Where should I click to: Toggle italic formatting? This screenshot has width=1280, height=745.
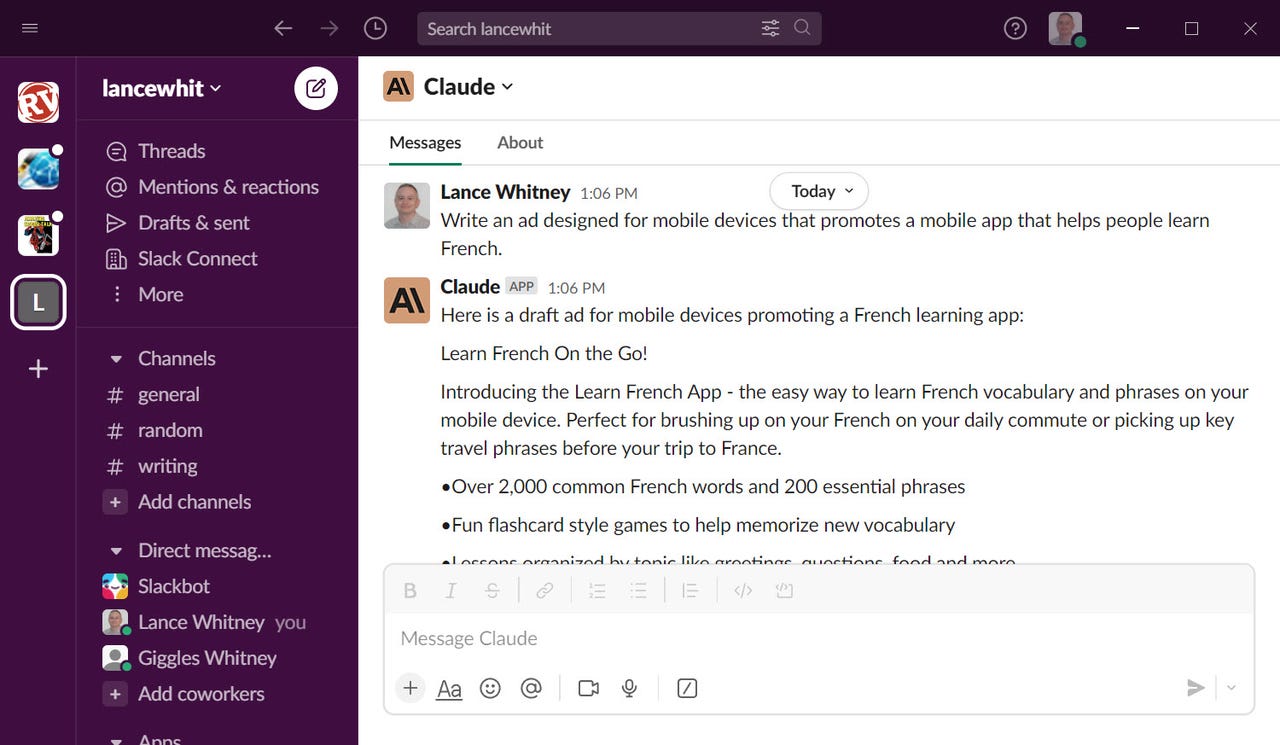(451, 591)
